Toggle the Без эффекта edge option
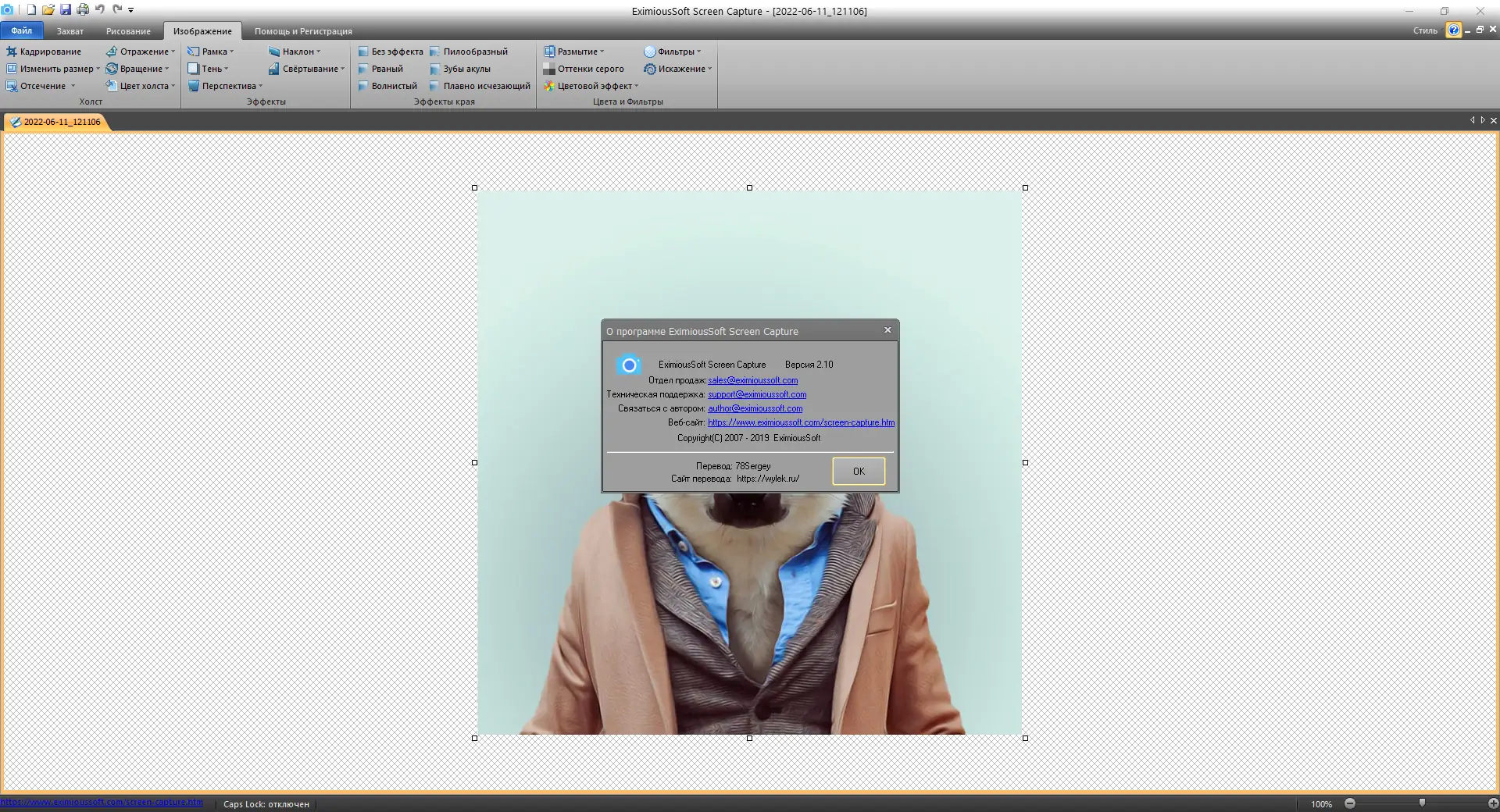Image resolution: width=1500 pixels, height=812 pixels. pyautogui.click(x=391, y=52)
